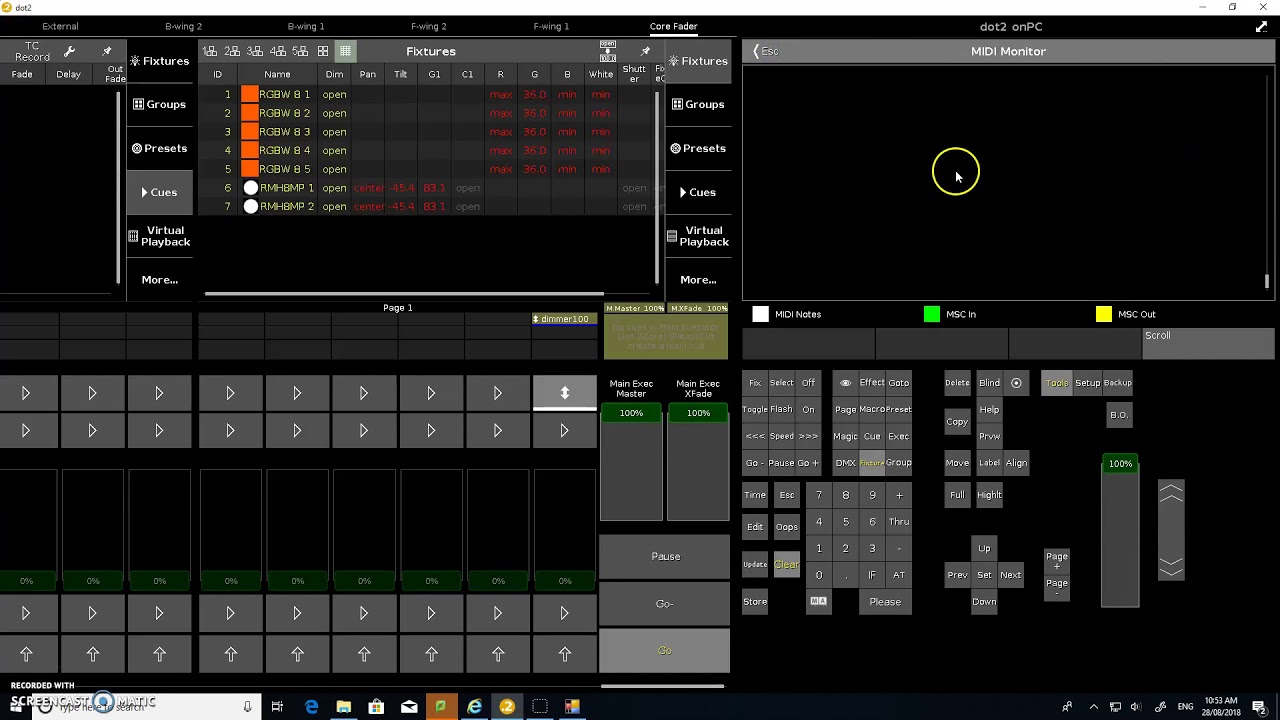Viewport: 1280px width, 720px height.
Task: Switch Fixtures window to symbol grid view
Action: pos(323,51)
